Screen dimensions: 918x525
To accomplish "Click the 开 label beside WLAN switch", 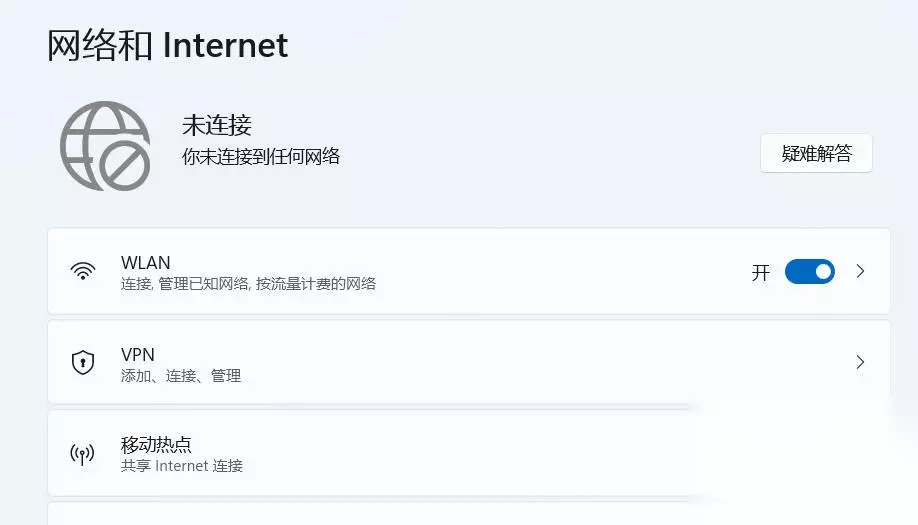I will (761, 272).
